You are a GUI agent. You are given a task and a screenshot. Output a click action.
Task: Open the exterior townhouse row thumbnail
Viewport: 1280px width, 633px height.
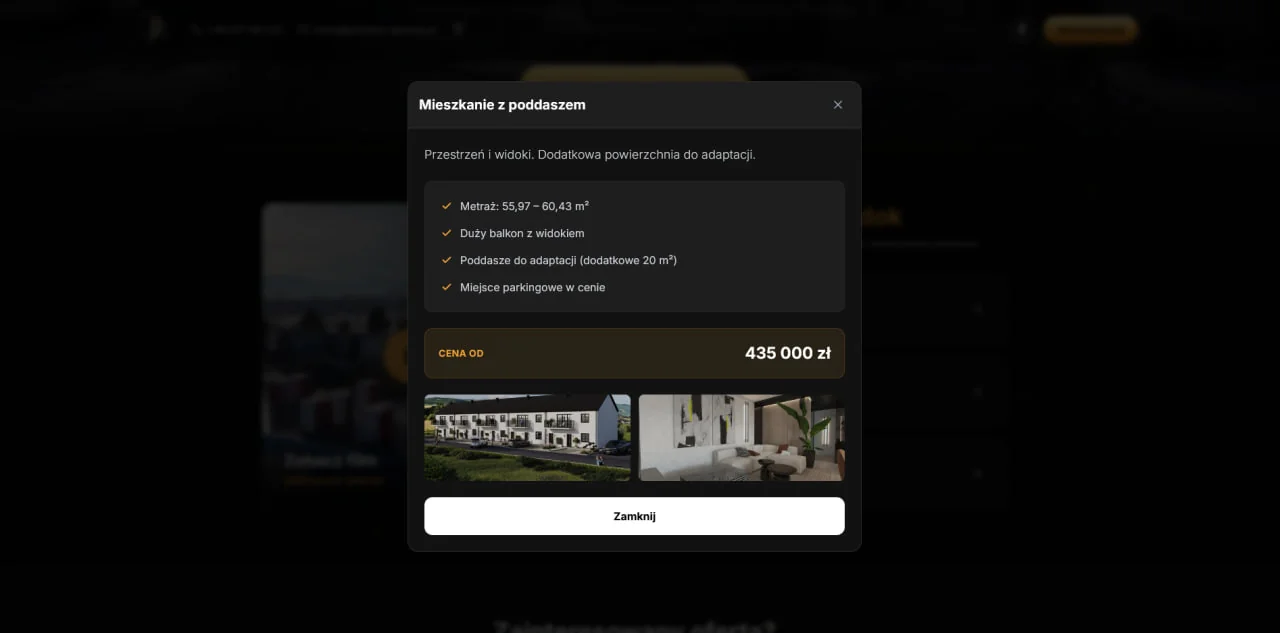tap(527, 438)
